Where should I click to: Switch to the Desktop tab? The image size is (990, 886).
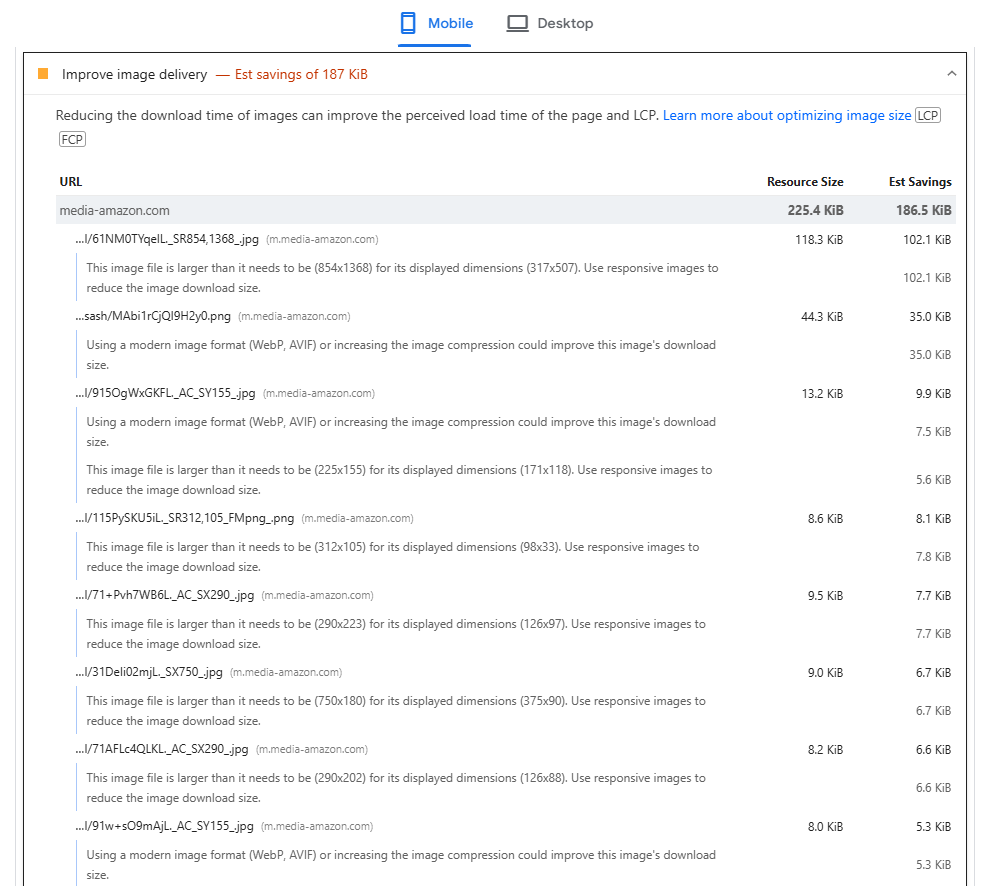click(x=550, y=23)
